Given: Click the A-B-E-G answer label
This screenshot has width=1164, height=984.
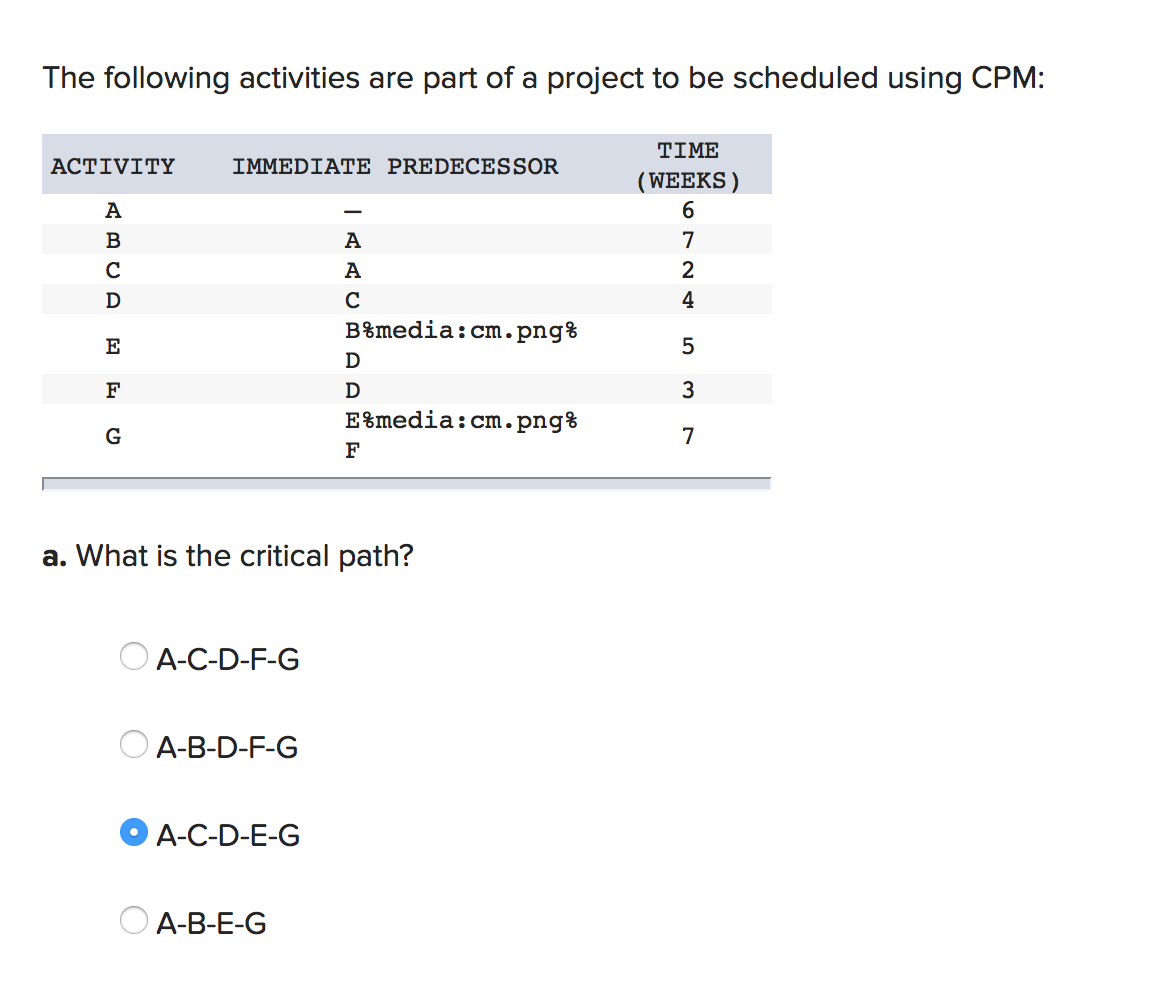Looking at the screenshot, I should tap(212, 923).
